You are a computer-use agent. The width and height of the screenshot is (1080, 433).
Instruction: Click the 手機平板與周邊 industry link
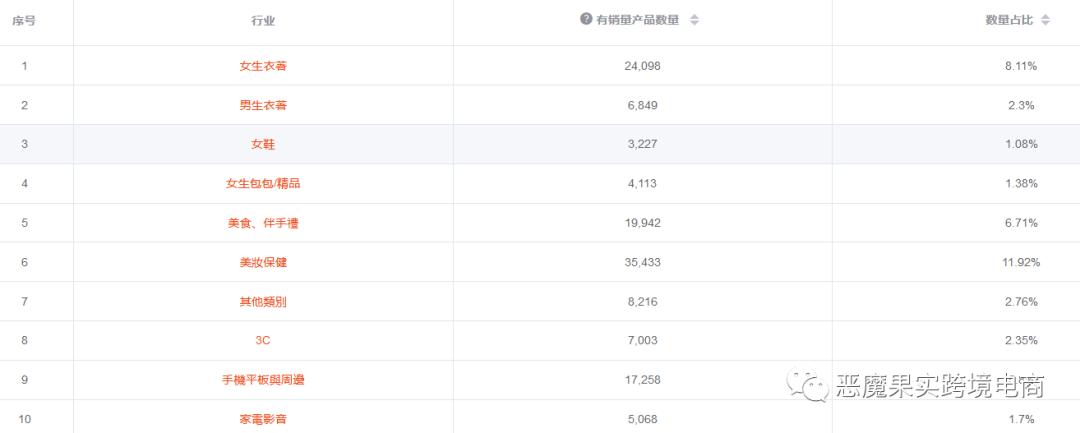[263, 380]
